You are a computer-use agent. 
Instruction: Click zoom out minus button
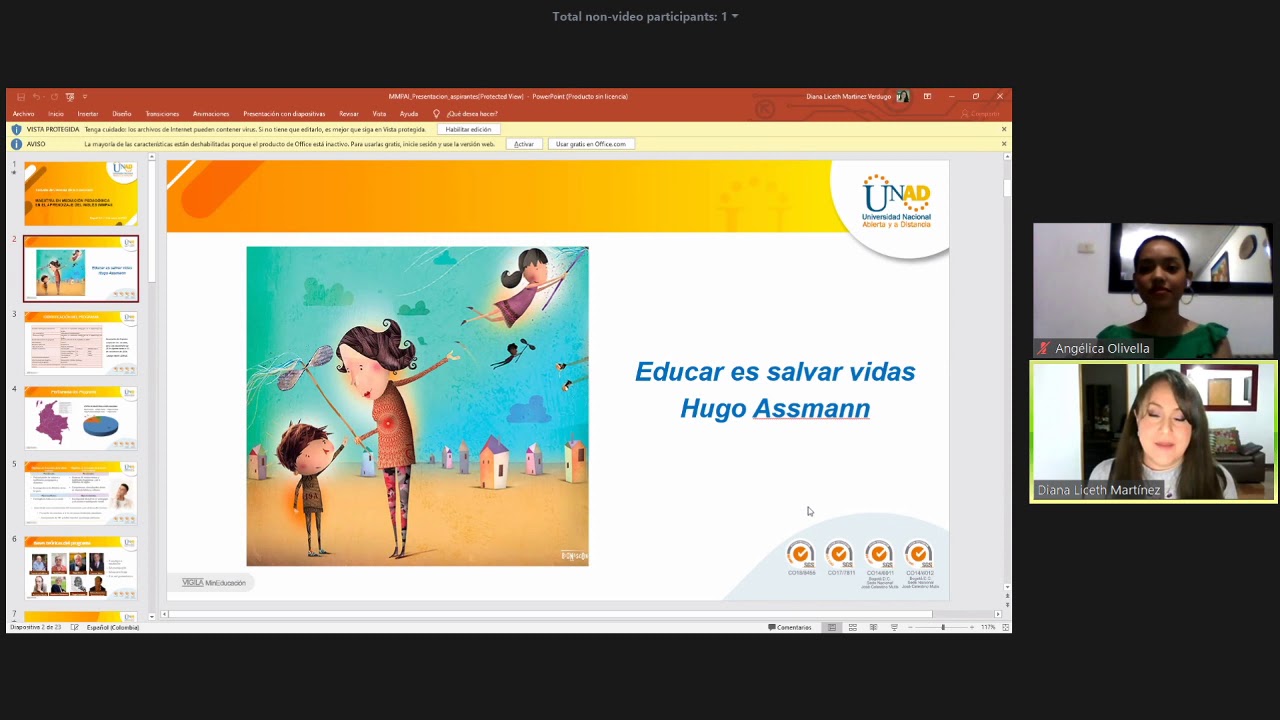[x=912, y=627]
